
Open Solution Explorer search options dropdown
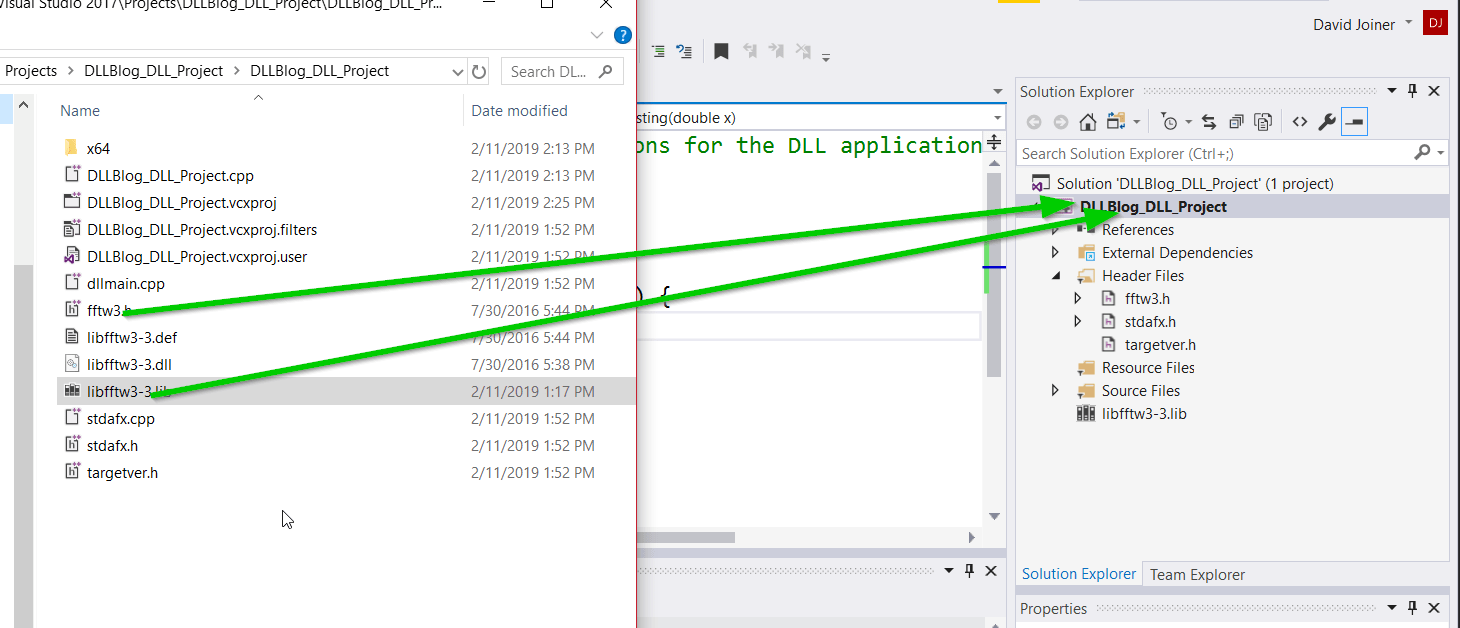click(1440, 154)
